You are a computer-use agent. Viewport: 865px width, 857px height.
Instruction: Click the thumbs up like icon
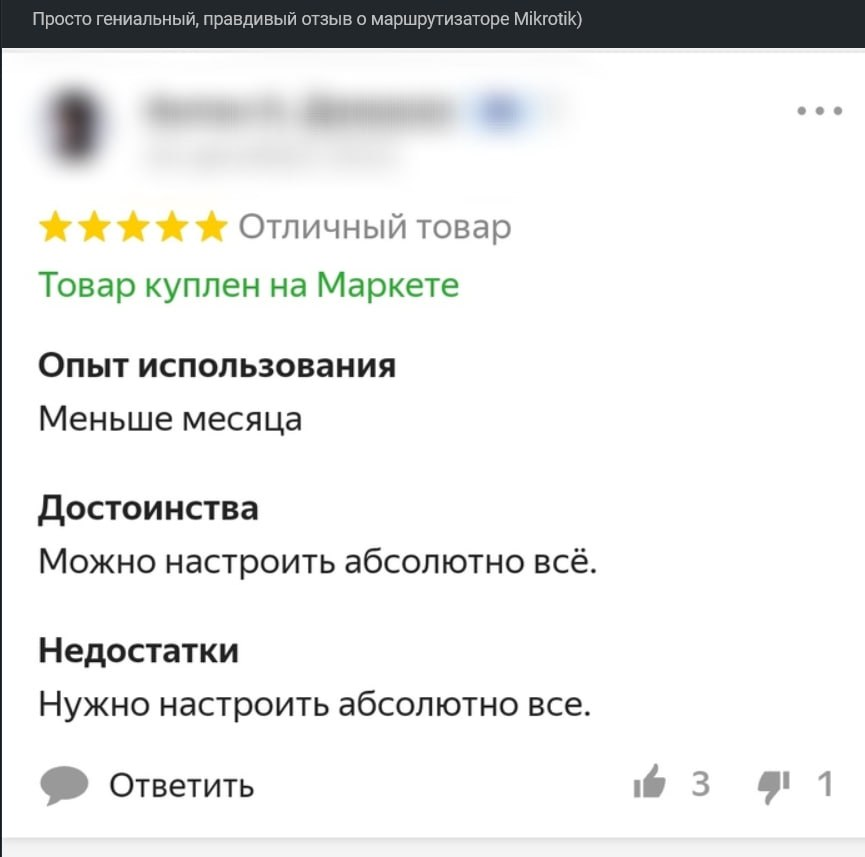pos(650,783)
